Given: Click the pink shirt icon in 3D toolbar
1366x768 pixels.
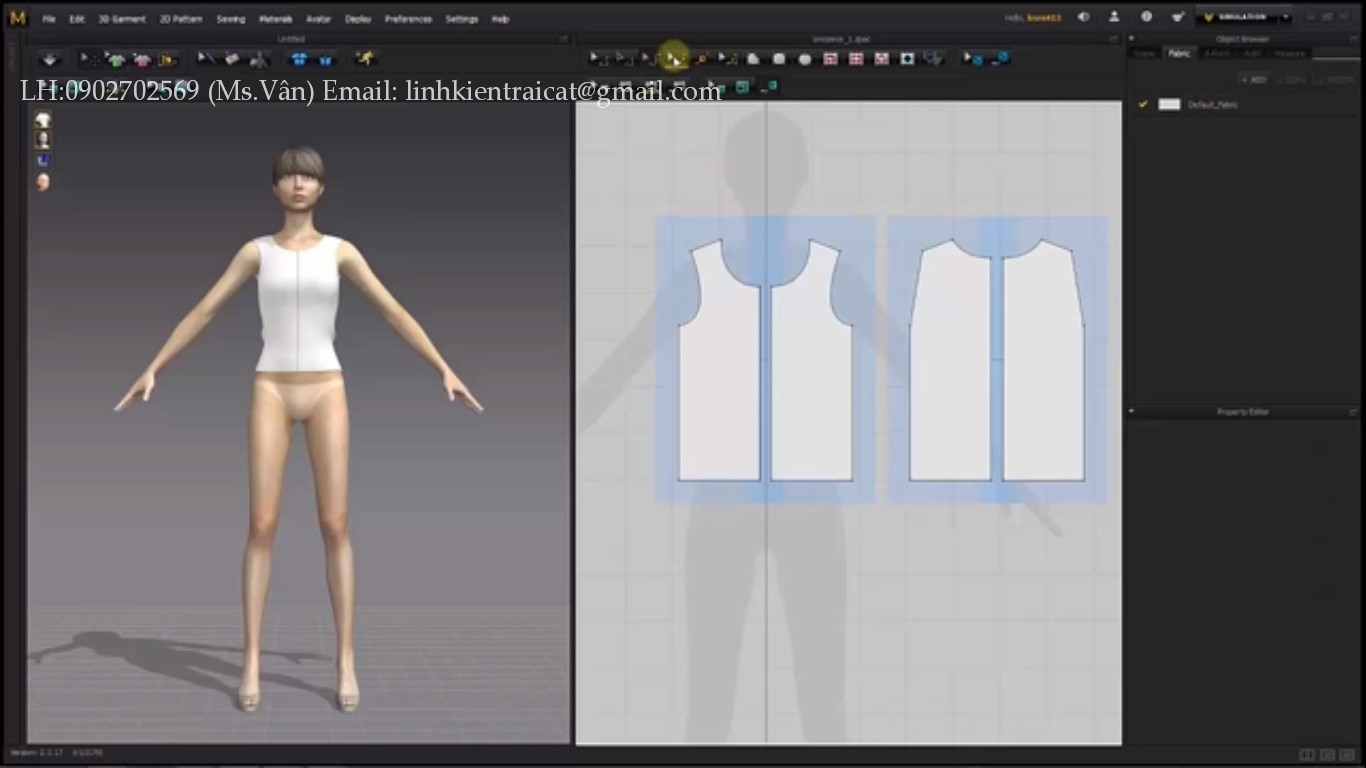Looking at the screenshot, I should point(141,60).
